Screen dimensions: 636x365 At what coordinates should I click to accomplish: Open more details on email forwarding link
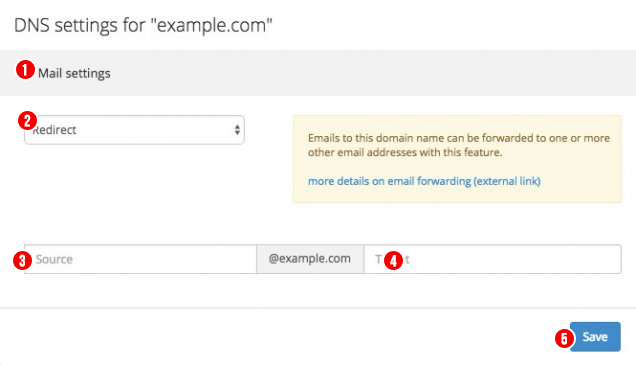coord(424,181)
